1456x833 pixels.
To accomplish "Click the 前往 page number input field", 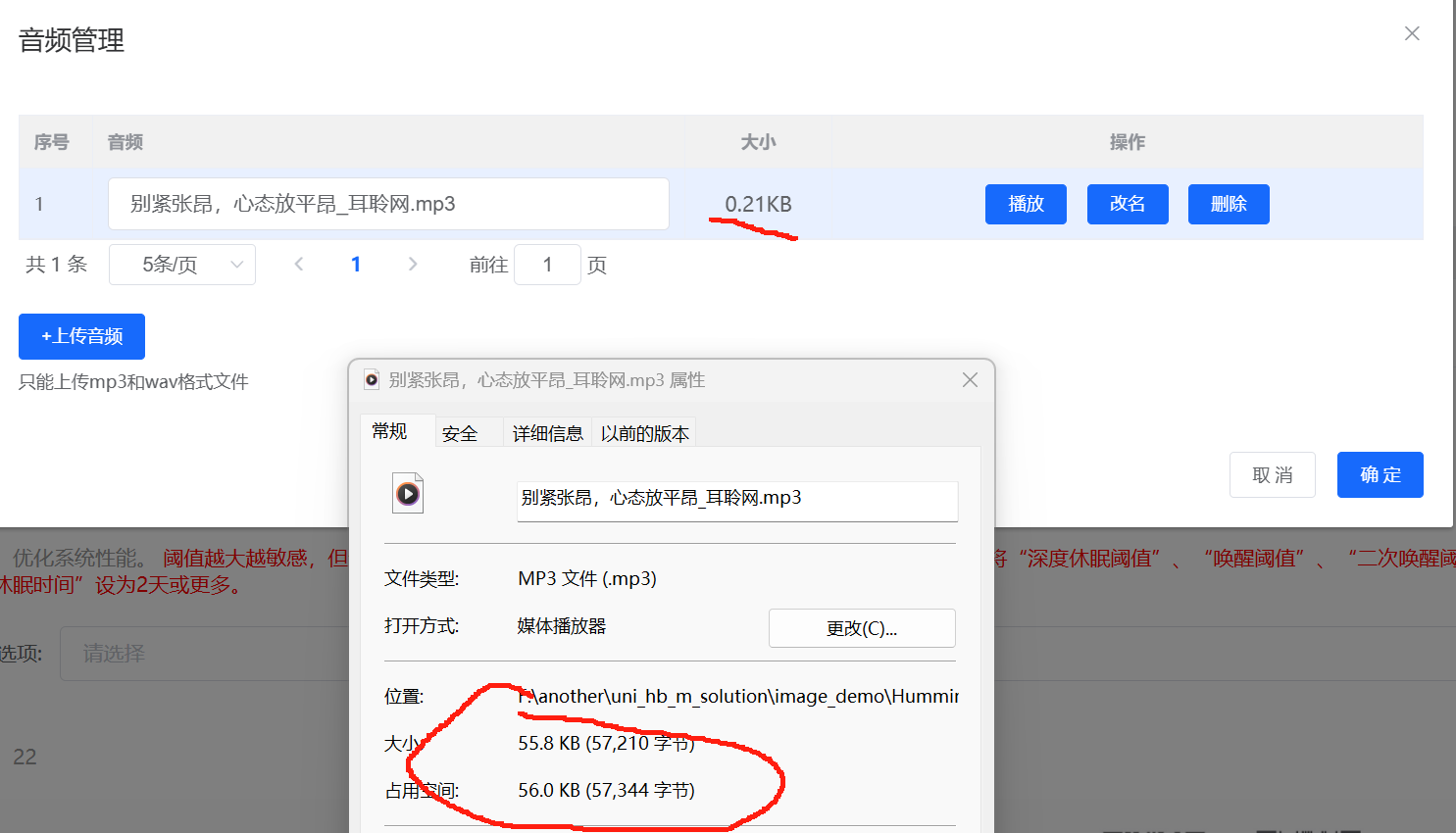I will 547,265.
